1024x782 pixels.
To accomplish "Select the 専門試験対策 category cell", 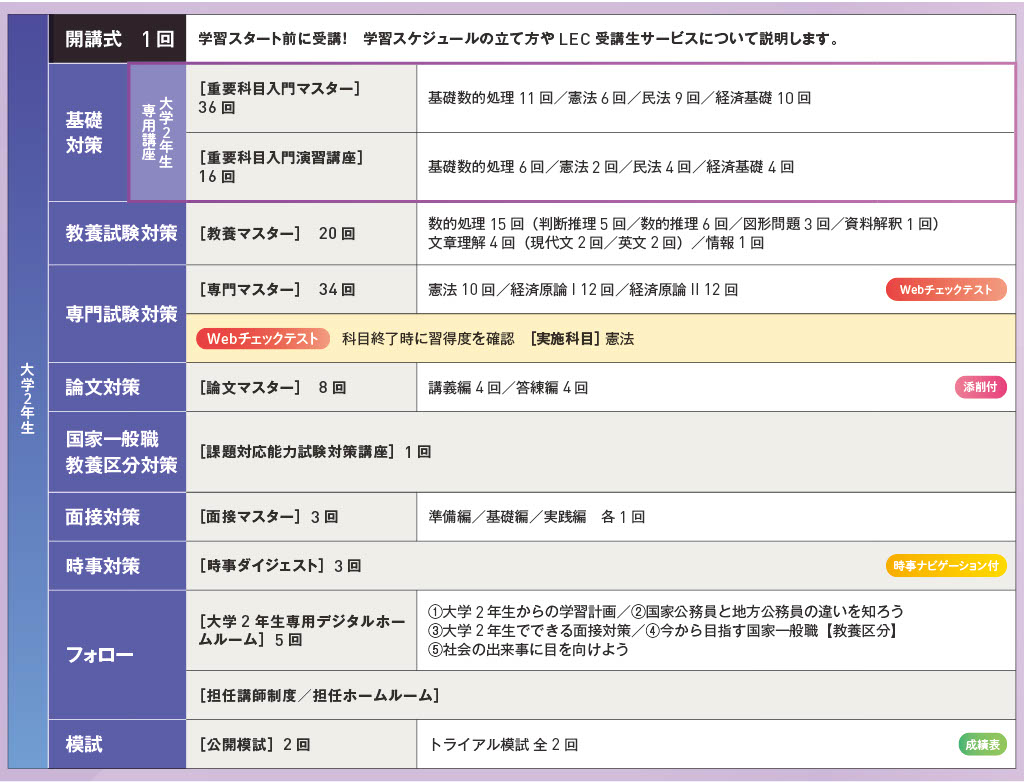I will [118, 314].
